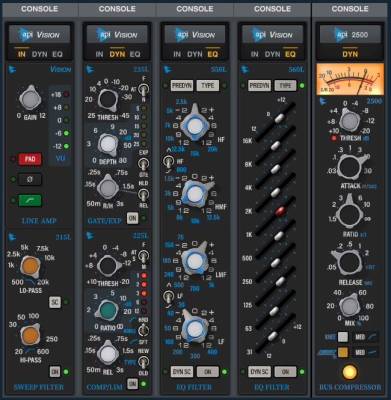Flip the HLD/REL toggle switch
The width and height of the screenshot is (391, 400).
(x=143, y=195)
